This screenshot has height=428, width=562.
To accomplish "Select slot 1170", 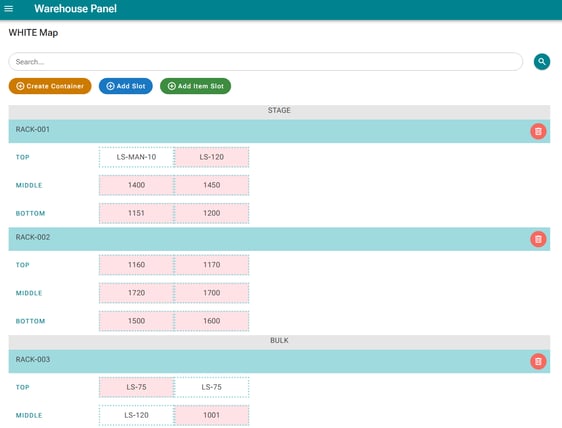I will (x=211, y=265).
